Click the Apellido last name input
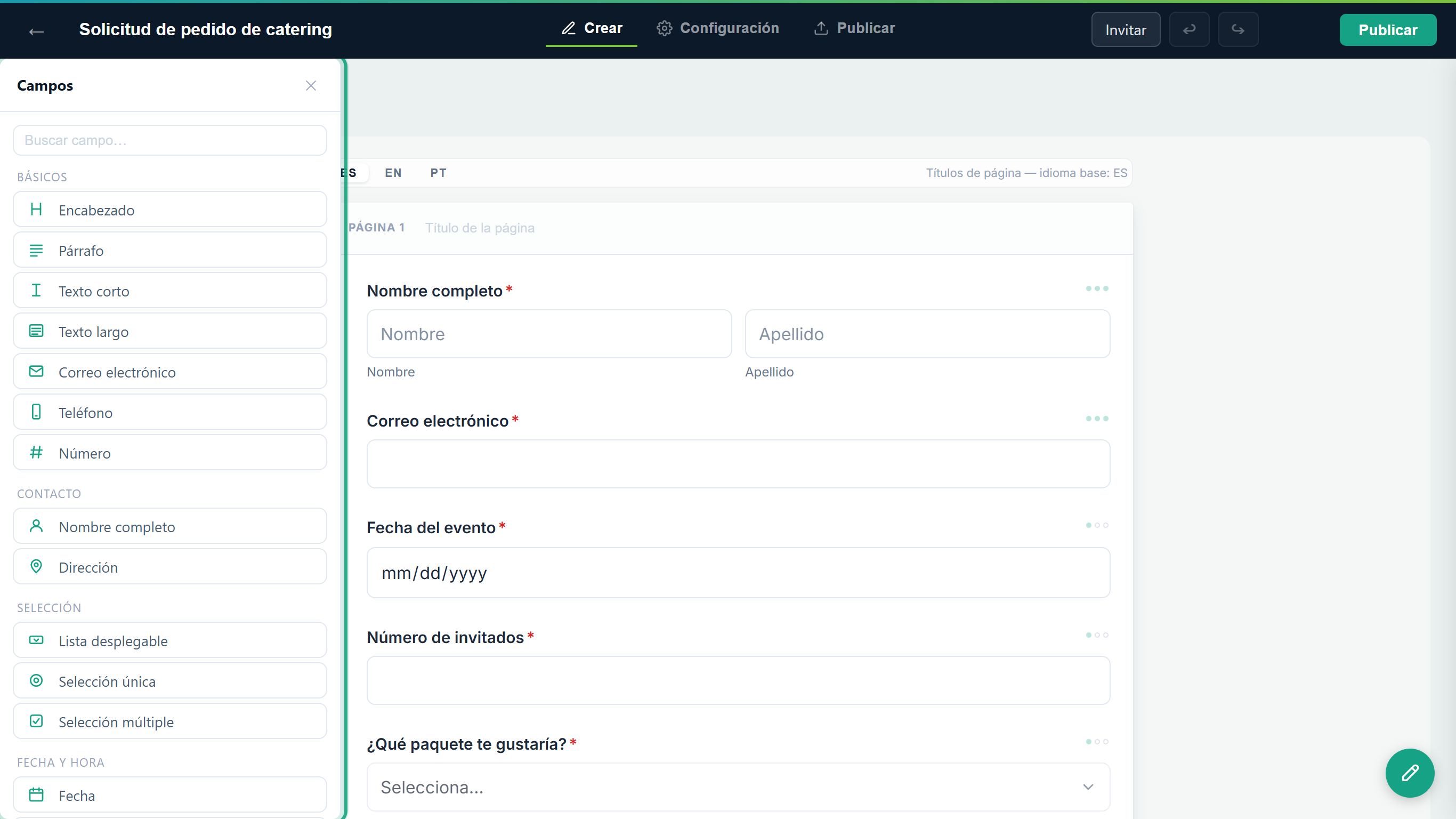 pyautogui.click(x=927, y=334)
